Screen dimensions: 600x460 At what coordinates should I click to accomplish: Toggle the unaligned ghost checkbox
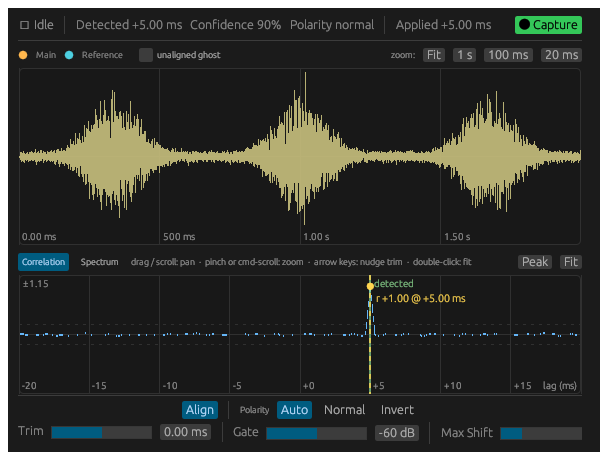pyautogui.click(x=146, y=55)
